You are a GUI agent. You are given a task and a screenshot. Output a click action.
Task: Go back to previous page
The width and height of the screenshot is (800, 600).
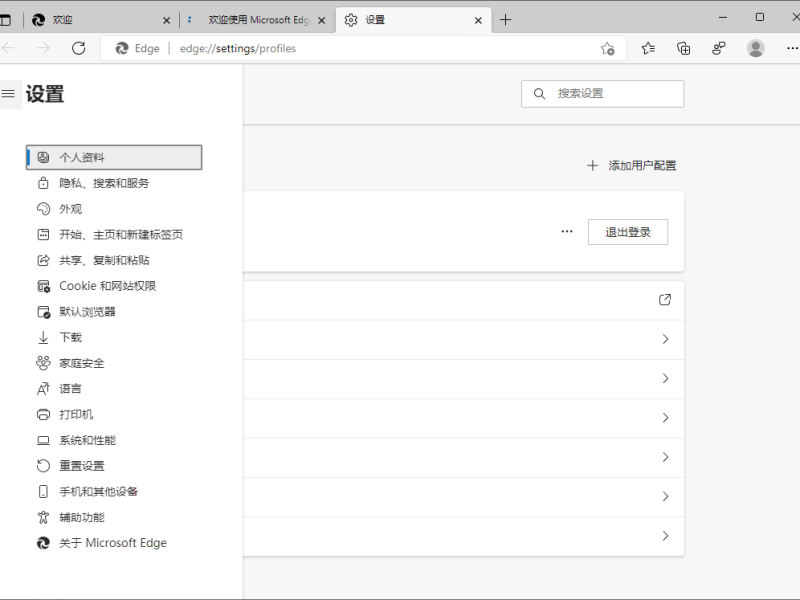tap(8, 48)
